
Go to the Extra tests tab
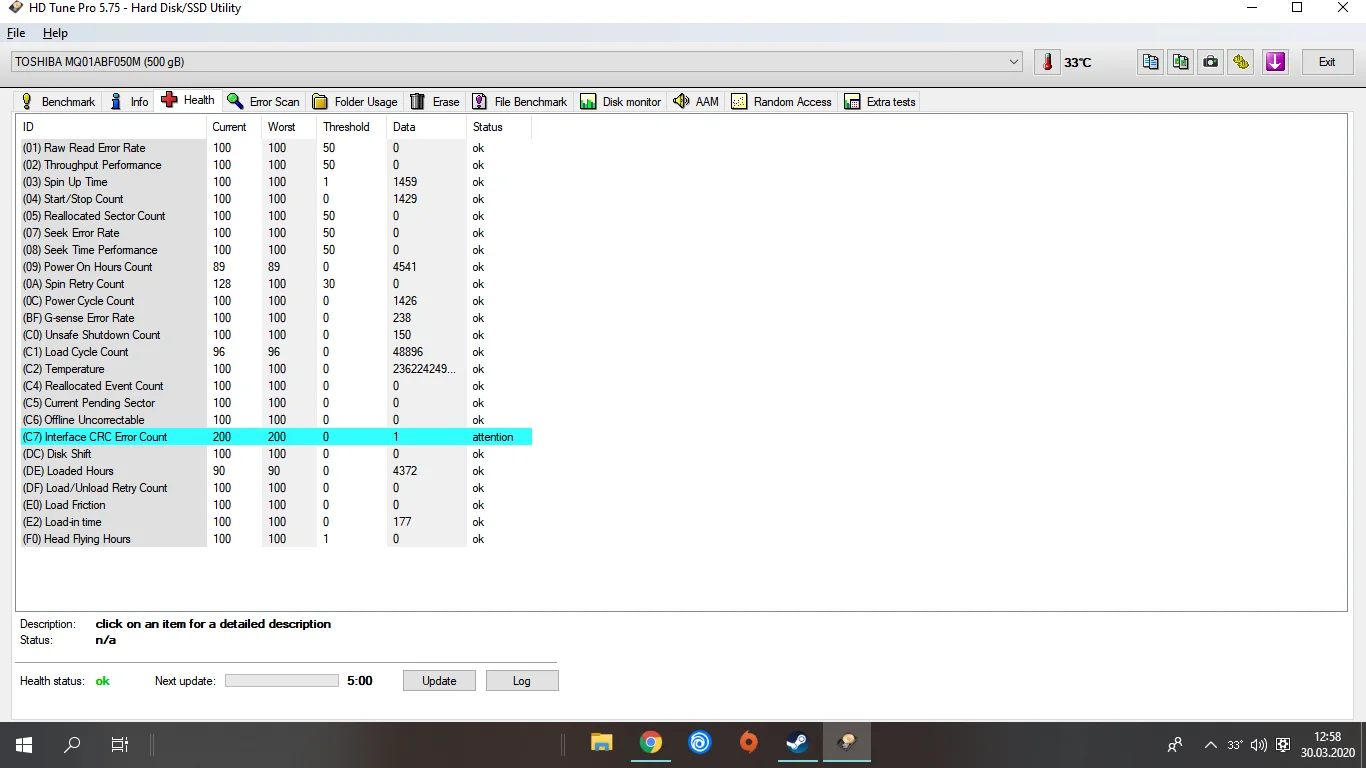pyautogui.click(x=880, y=101)
